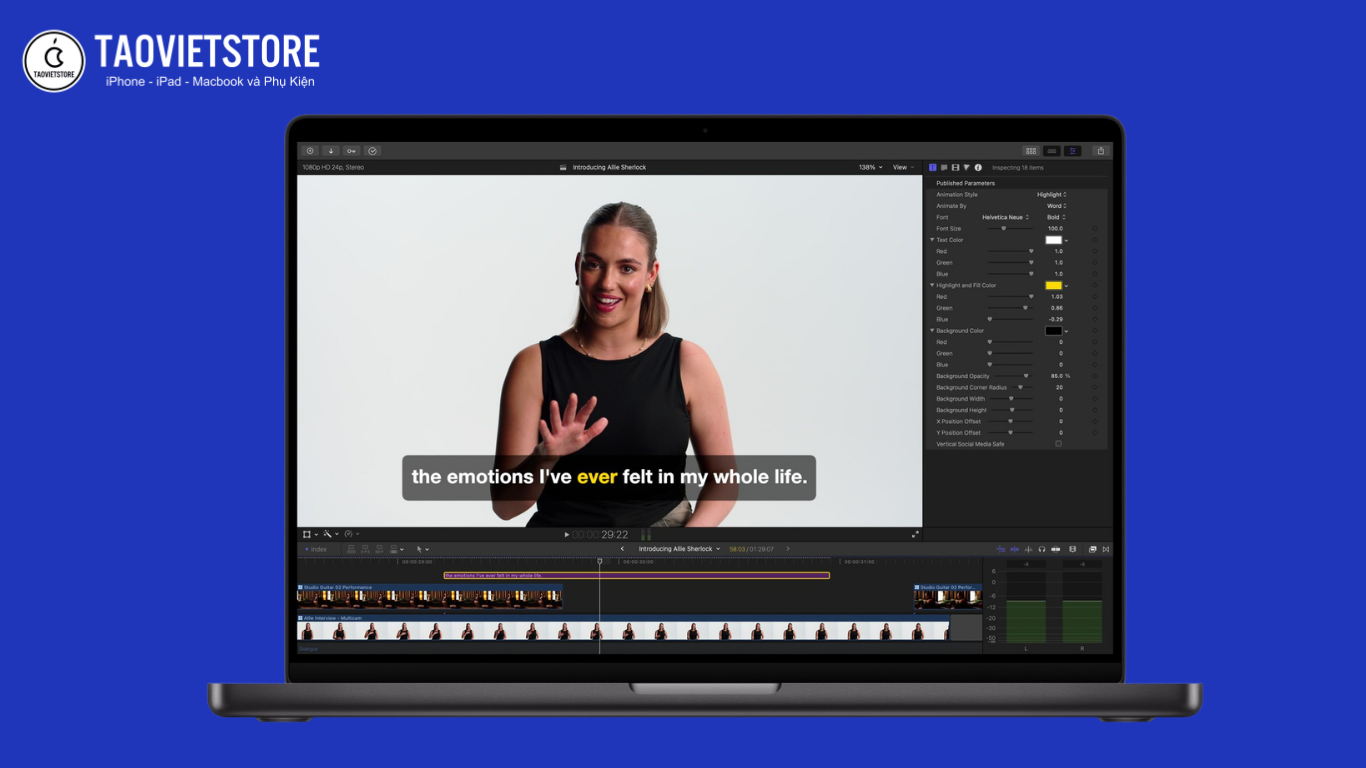1366x768 pixels.
Task: Open the Info inspector tab icon
Action: pos(978,167)
